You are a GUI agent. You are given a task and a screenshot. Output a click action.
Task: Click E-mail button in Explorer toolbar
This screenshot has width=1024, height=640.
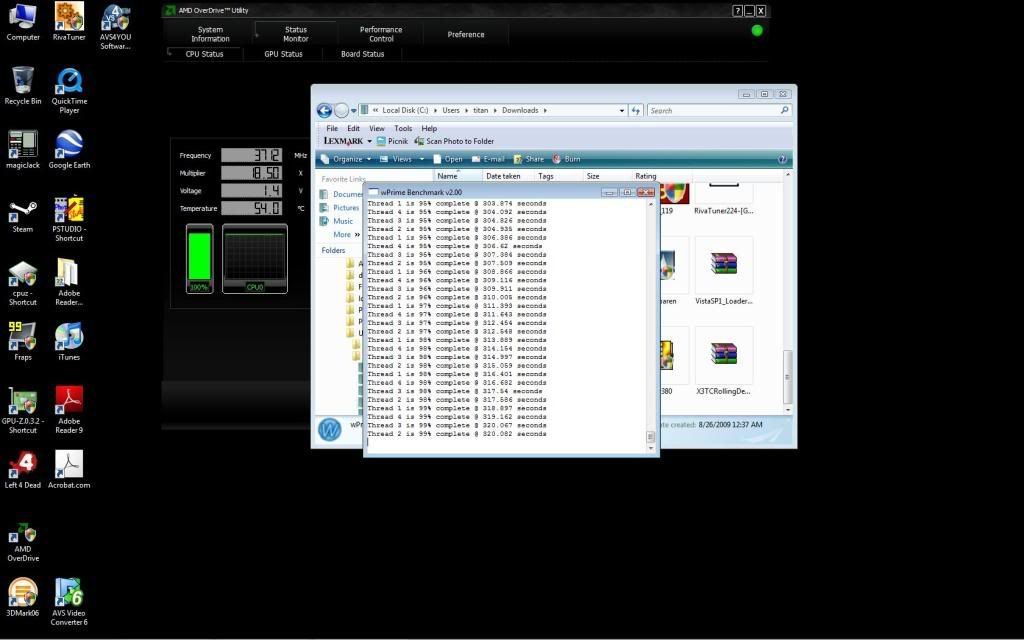click(x=488, y=159)
